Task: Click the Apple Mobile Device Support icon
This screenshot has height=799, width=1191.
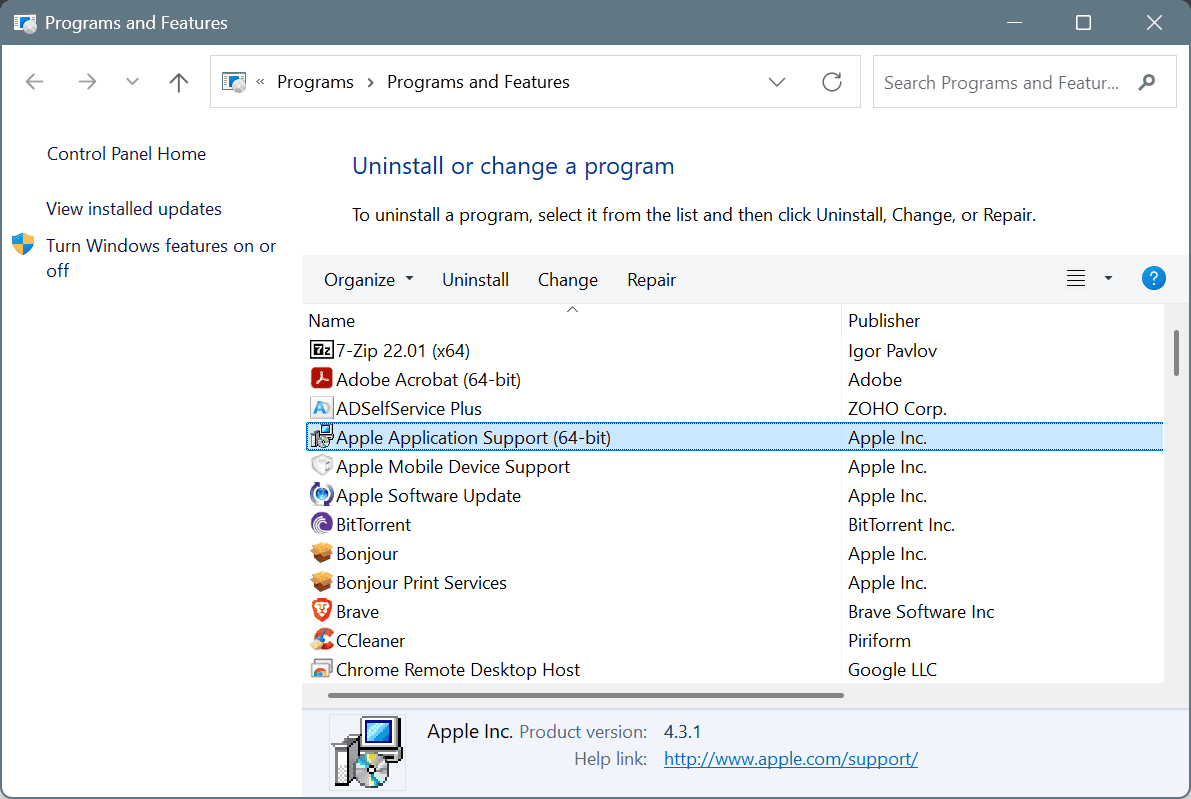Action: point(321,466)
